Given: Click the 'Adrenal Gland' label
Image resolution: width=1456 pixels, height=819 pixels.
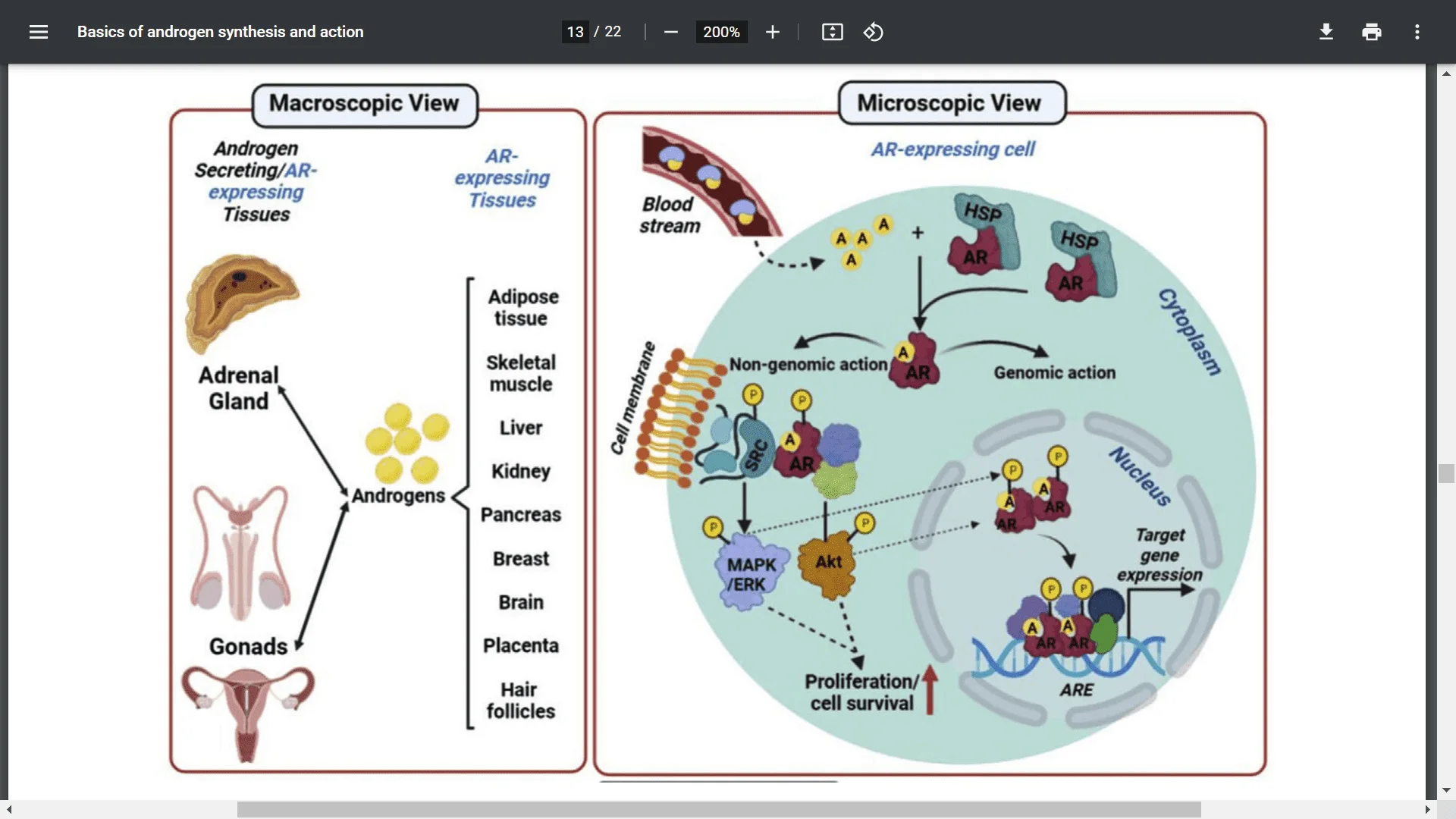Looking at the screenshot, I should pyautogui.click(x=238, y=388).
